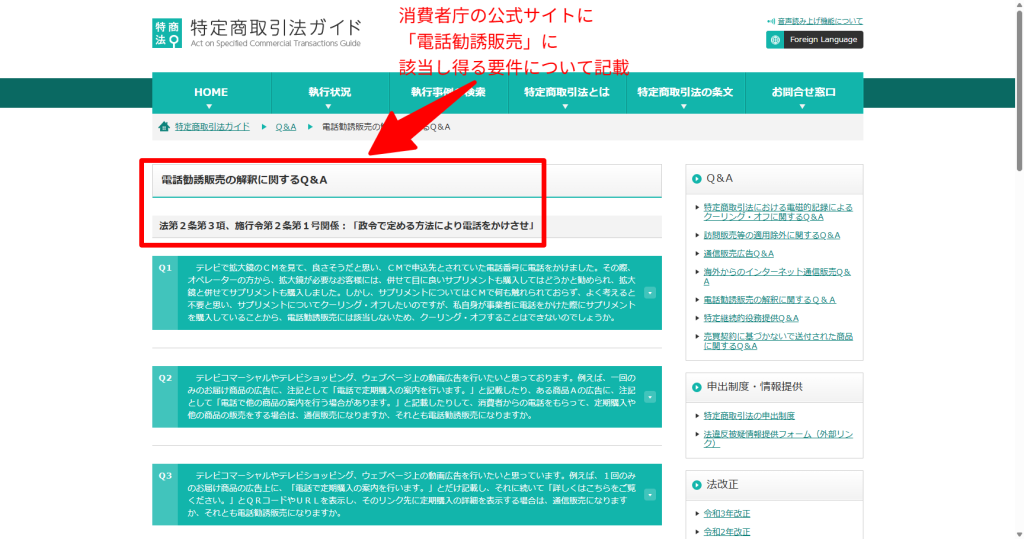
Task: Click the home icon in the breadcrumb
Action: 164,127
